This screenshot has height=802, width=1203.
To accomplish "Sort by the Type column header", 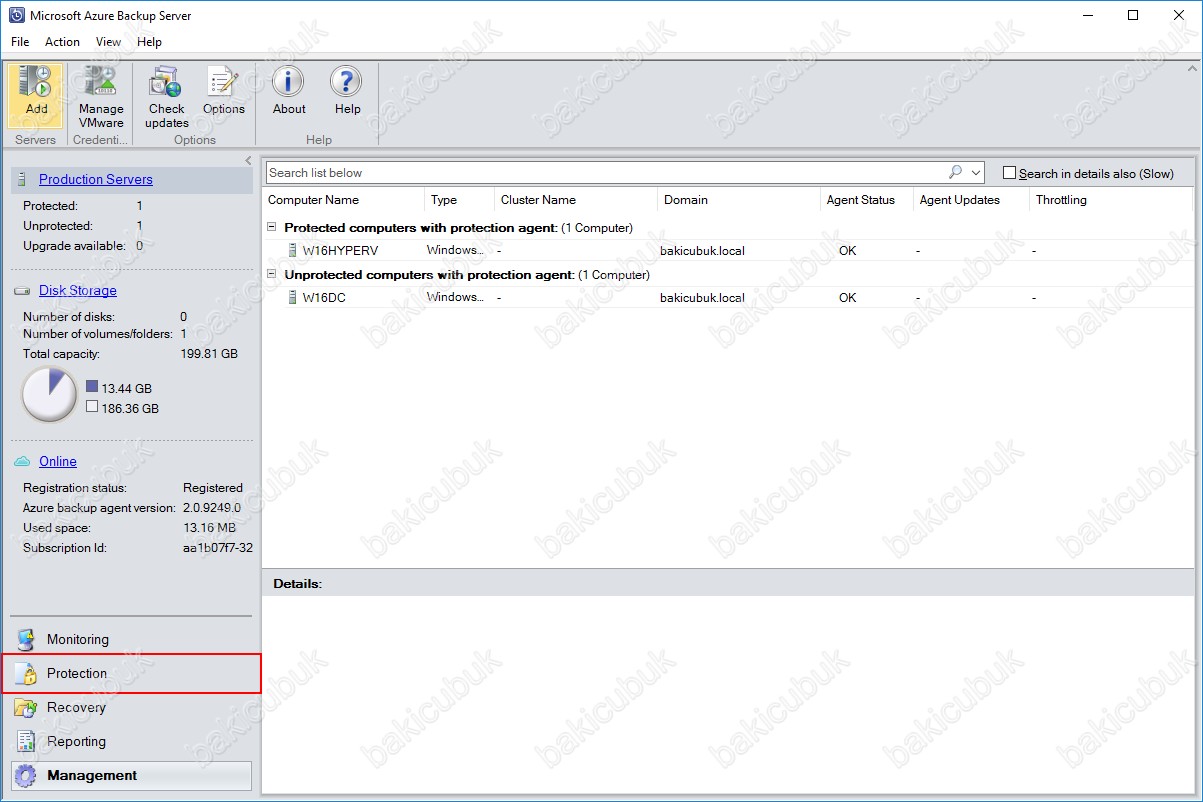I will [x=460, y=200].
